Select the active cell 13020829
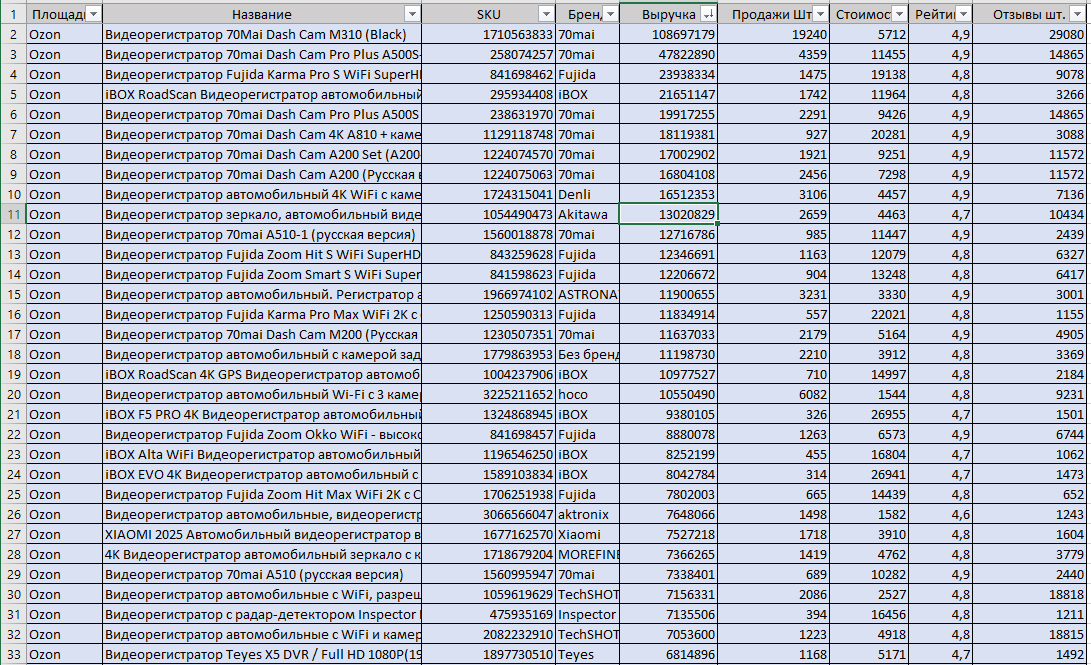 point(668,214)
